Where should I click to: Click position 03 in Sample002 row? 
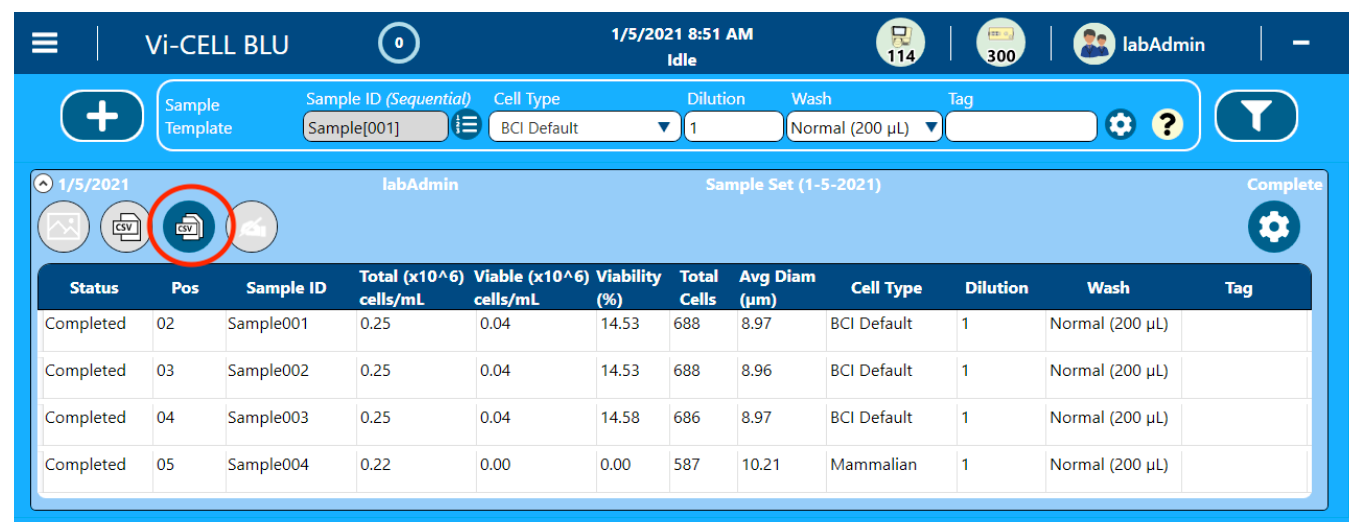[165, 371]
